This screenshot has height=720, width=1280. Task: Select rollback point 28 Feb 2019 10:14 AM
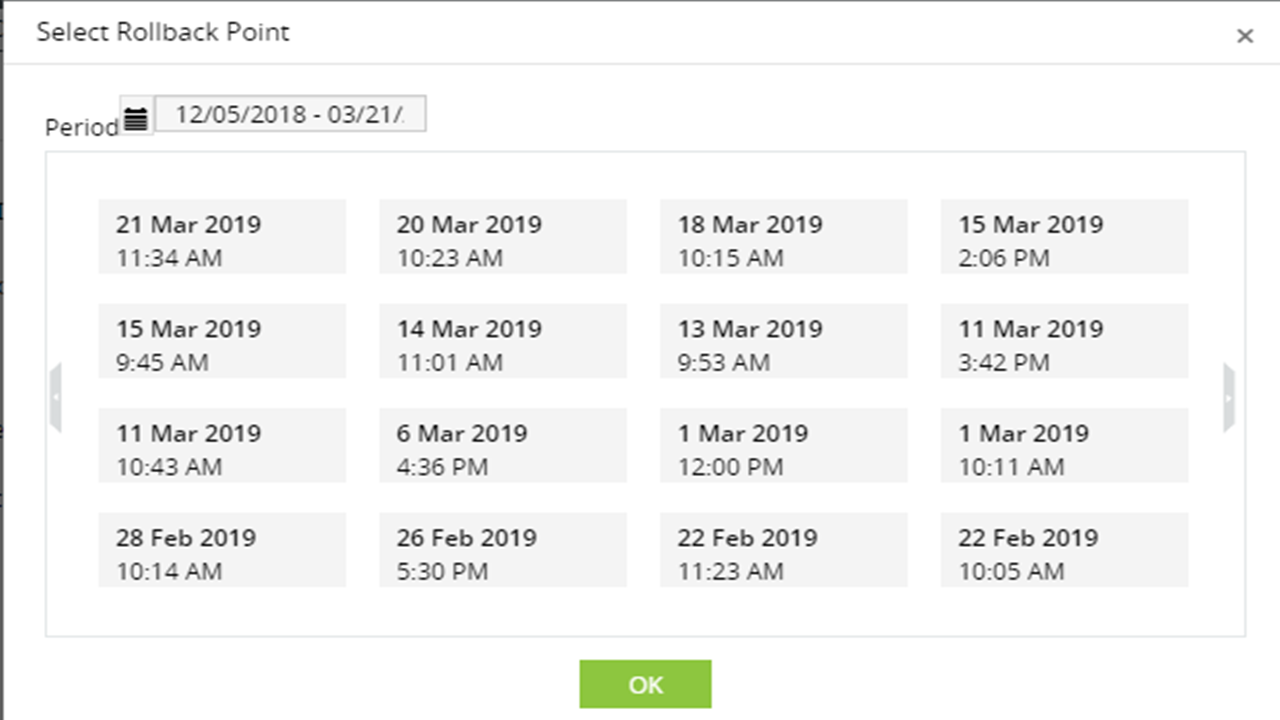(x=222, y=550)
